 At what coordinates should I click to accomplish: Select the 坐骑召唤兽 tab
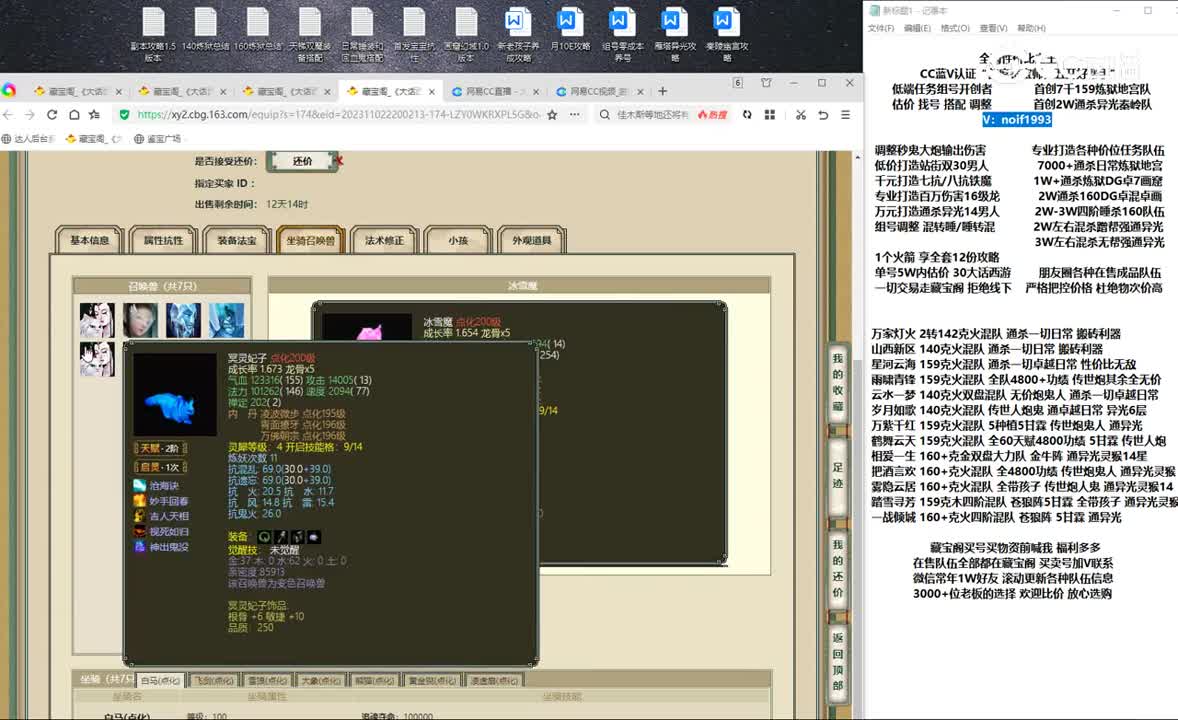pyautogui.click(x=310, y=241)
